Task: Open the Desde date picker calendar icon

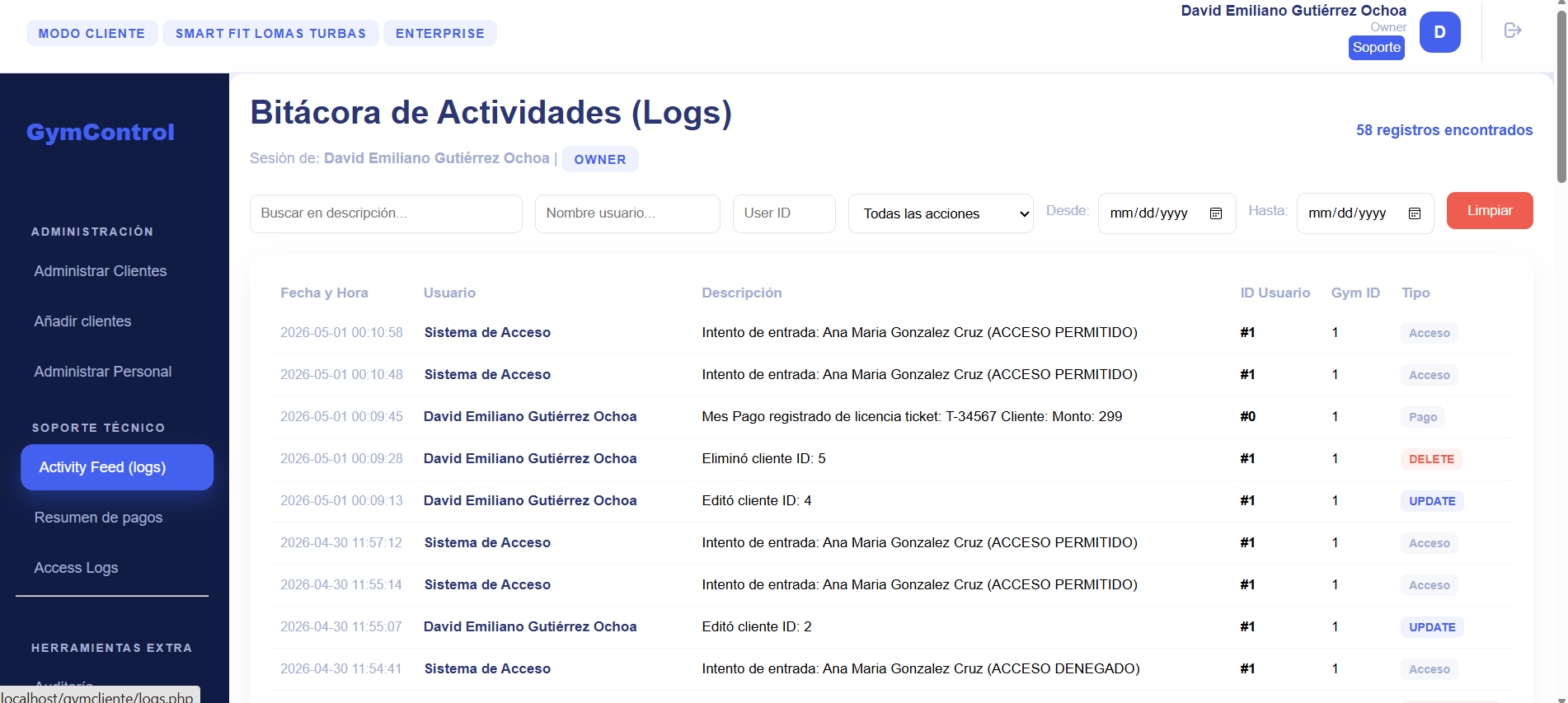Action: click(1215, 213)
